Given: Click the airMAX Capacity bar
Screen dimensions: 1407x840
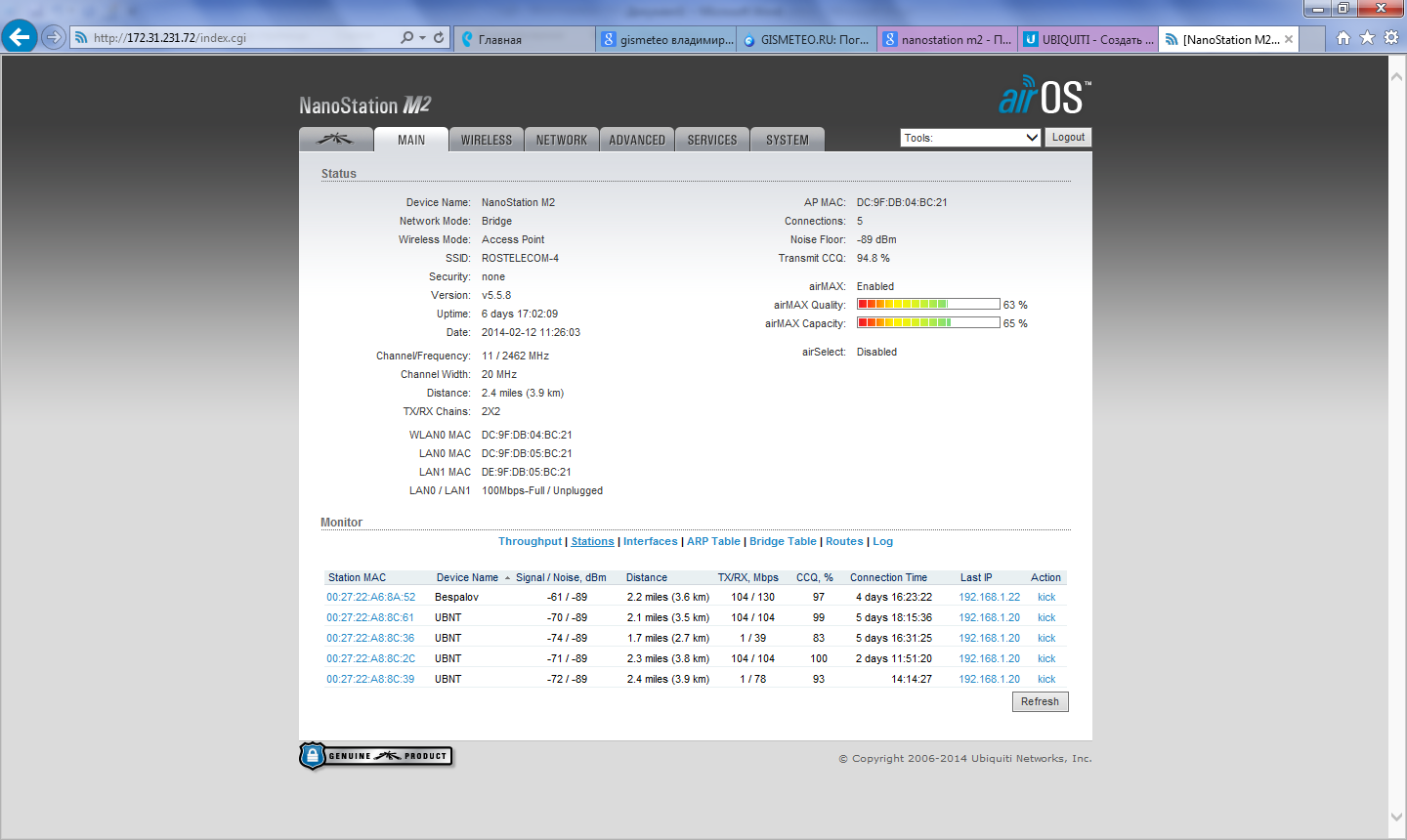Looking at the screenshot, I should coord(928,322).
